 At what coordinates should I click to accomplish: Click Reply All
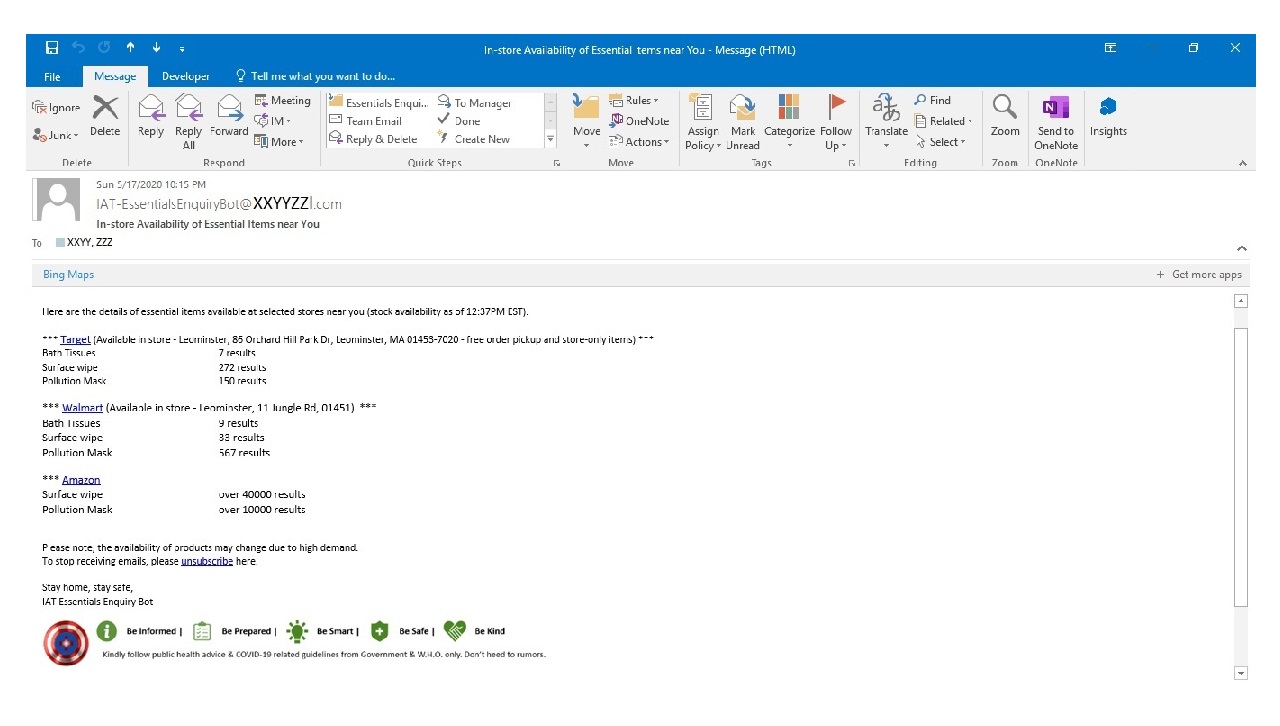pyautogui.click(x=188, y=121)
